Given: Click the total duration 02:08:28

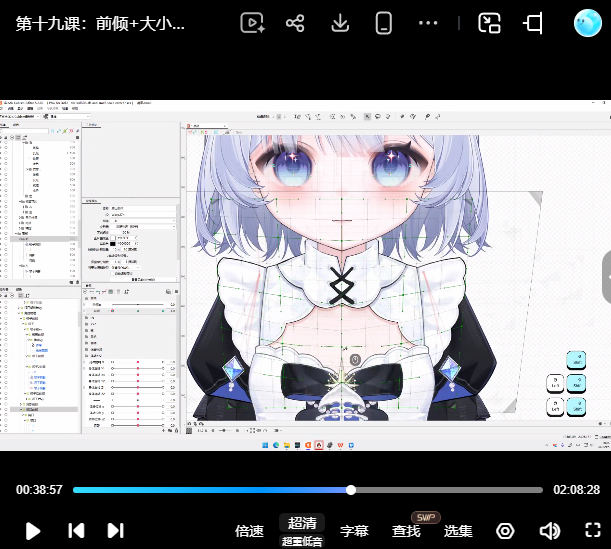Looking at the screenshot, I should 576,490.
